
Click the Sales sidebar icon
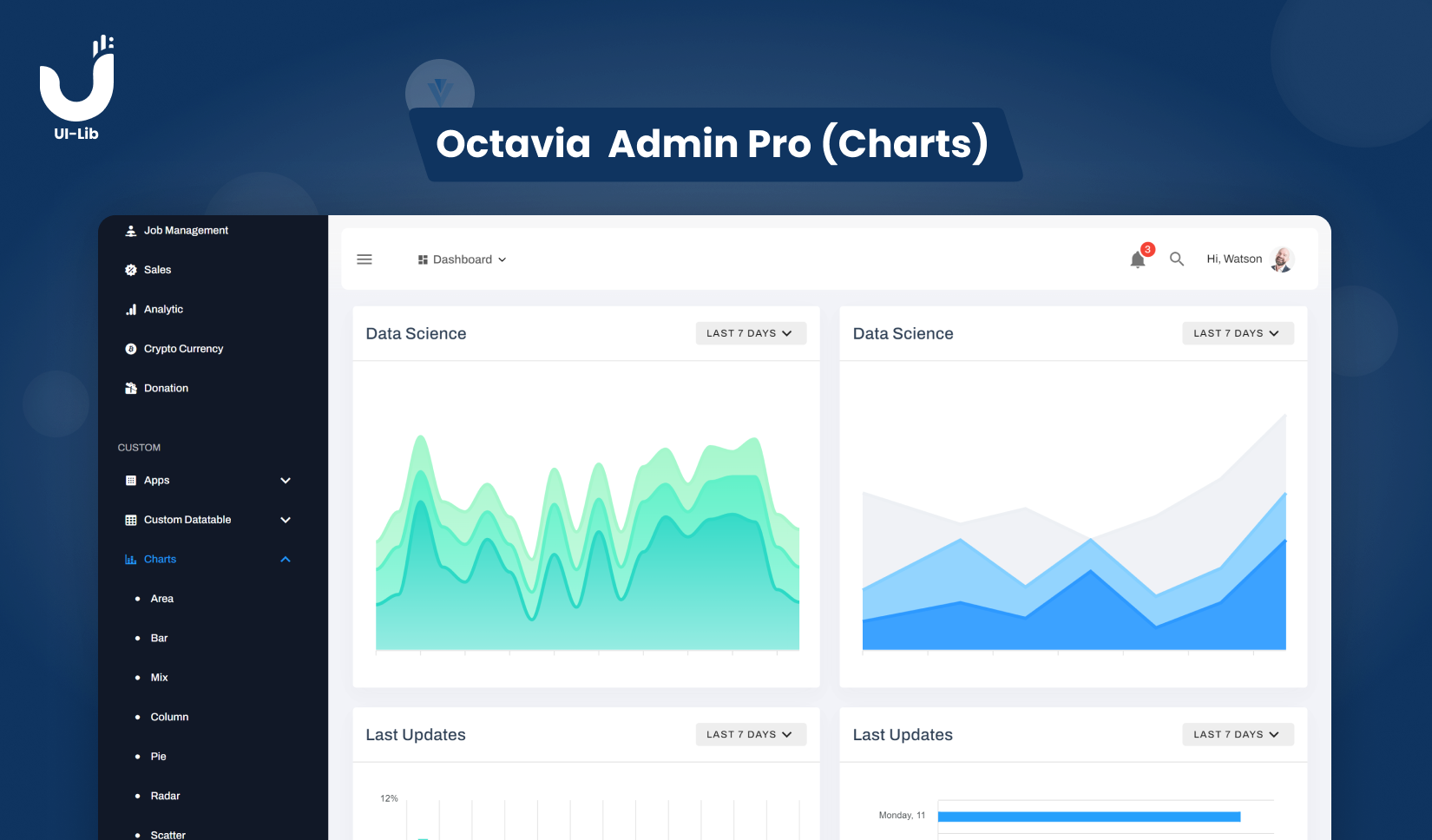click(131, 270)
